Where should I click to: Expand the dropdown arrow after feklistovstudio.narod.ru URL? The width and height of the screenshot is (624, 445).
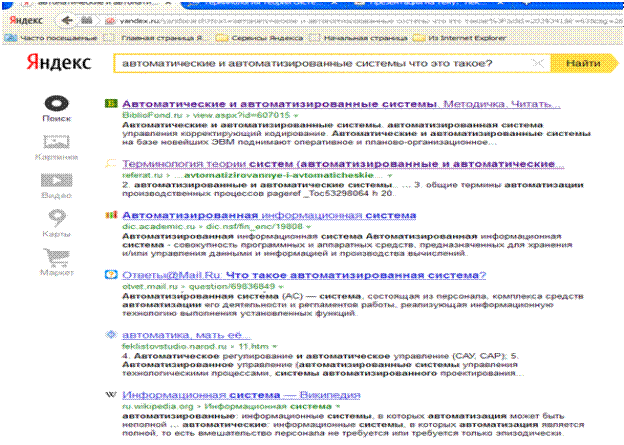click(x=275, y=346)
